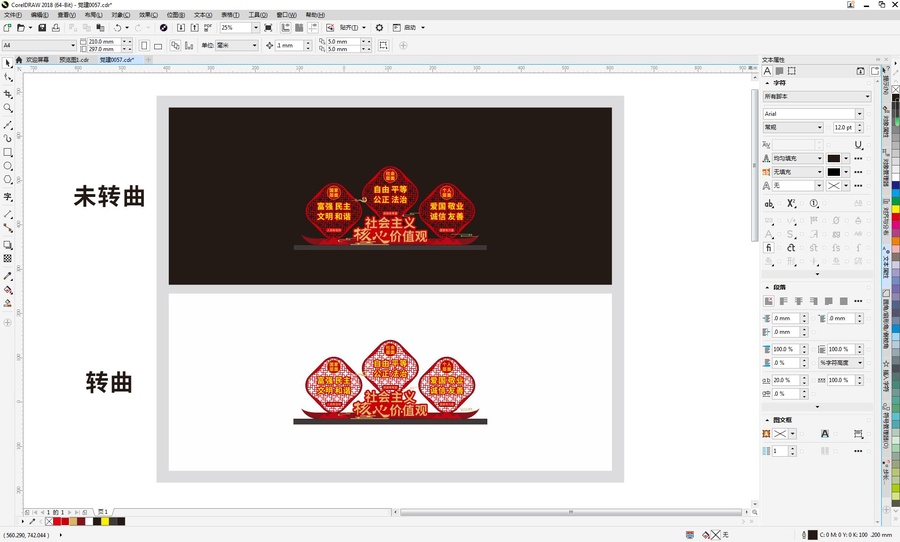Image resolution: width=900 pixels, height=542 pixels.
Task: Select the Drop Shadow tool
Action: click(x=7, y=245)
